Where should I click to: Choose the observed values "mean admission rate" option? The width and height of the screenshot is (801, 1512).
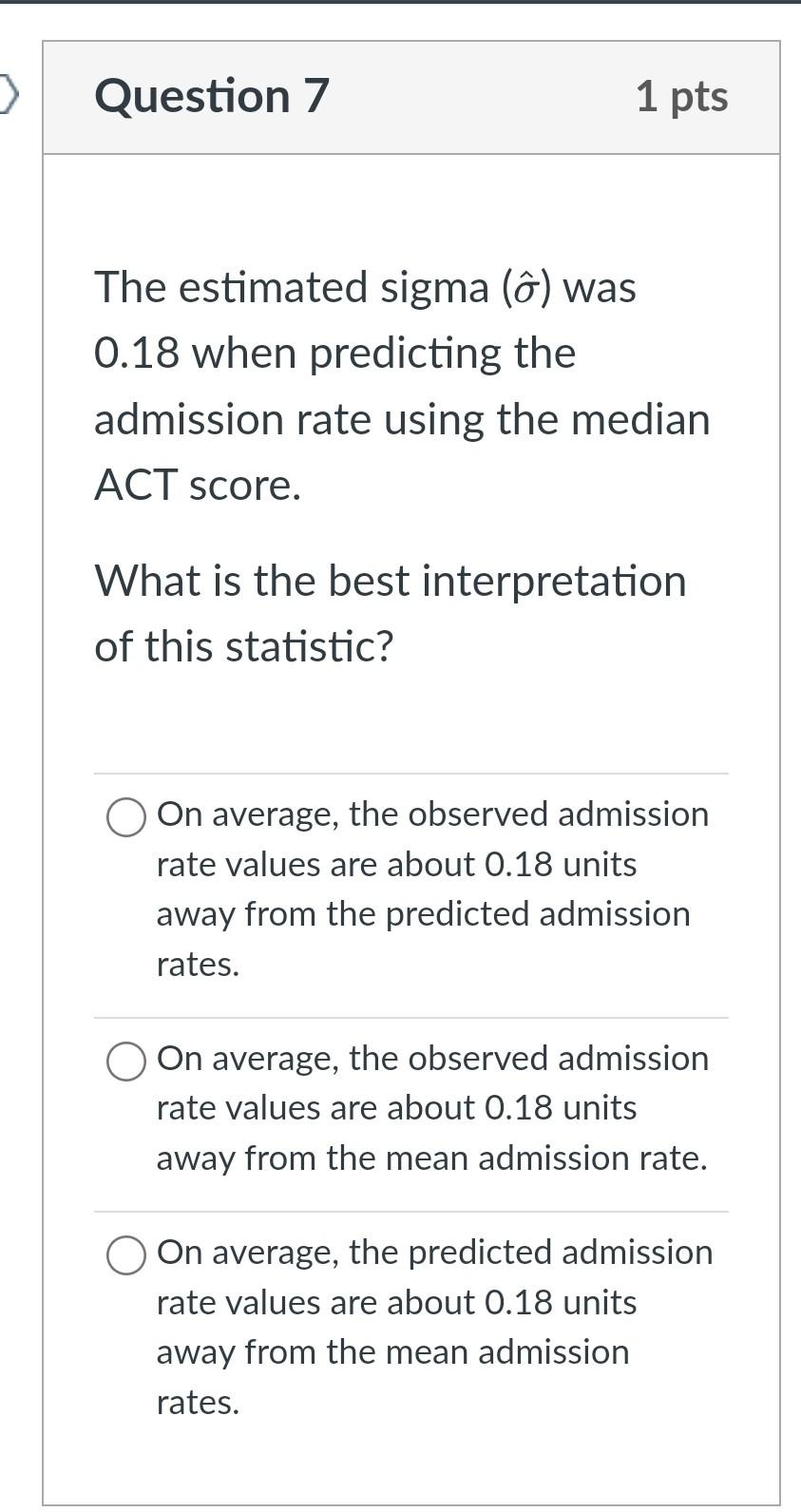click(x=125, y=1062)
